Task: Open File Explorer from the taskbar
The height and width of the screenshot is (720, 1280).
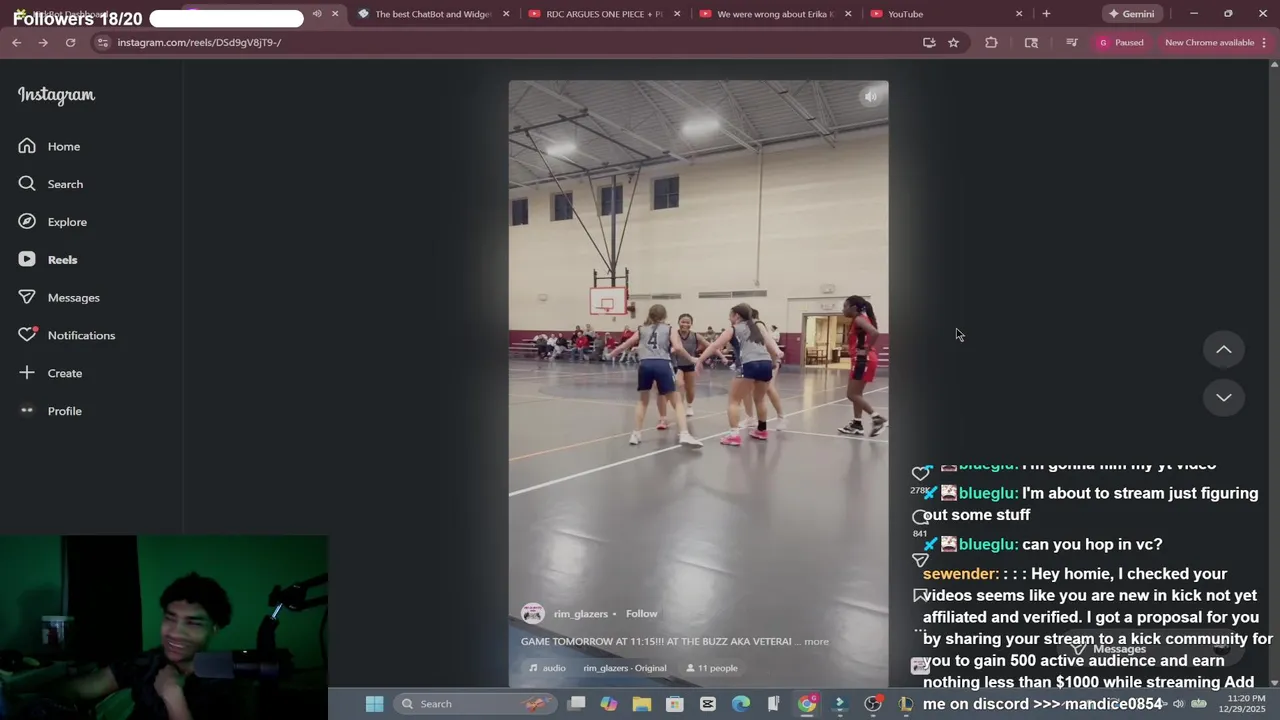Action: (x=642, y=704)
